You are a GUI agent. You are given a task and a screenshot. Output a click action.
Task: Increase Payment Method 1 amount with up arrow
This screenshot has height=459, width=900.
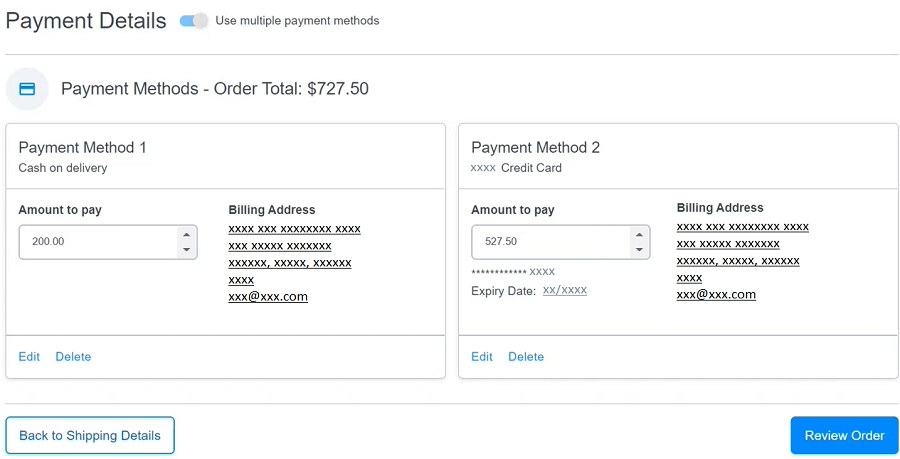(186, 234)
